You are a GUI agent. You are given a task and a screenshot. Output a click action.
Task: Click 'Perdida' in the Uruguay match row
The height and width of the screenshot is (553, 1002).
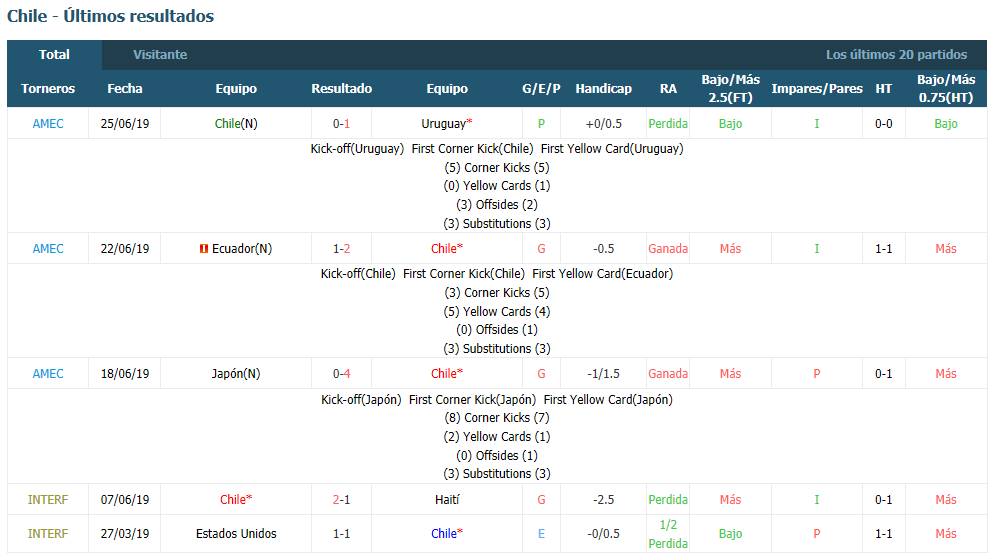[x=668, y=123]
